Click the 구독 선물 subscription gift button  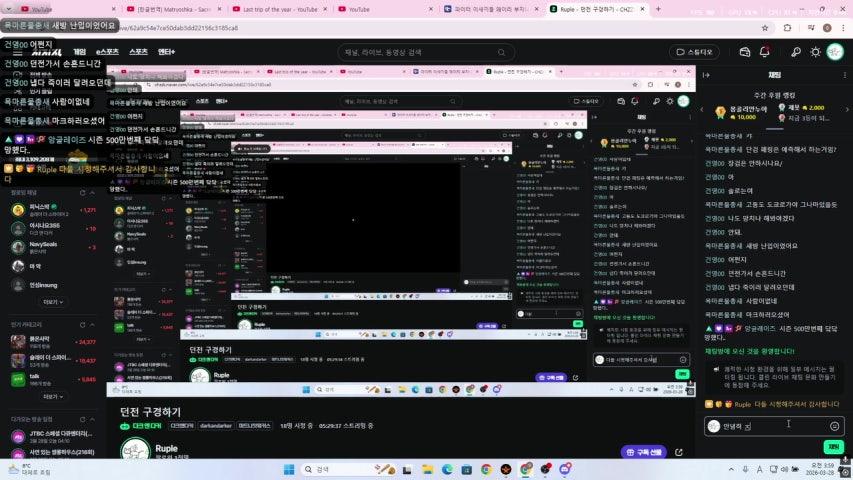tap(644, 452)
